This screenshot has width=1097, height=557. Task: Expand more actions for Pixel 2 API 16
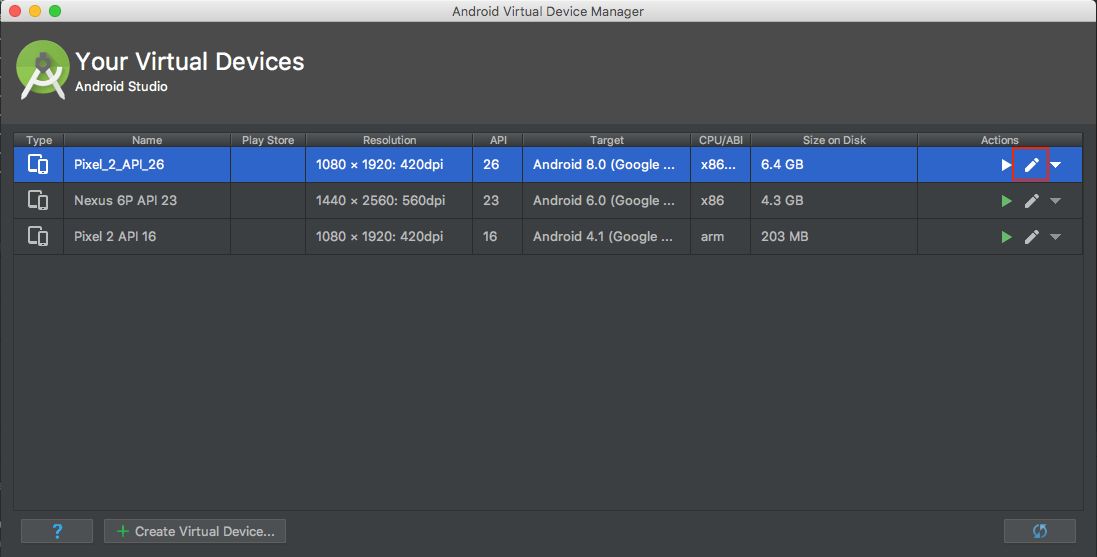(1056, 237)
